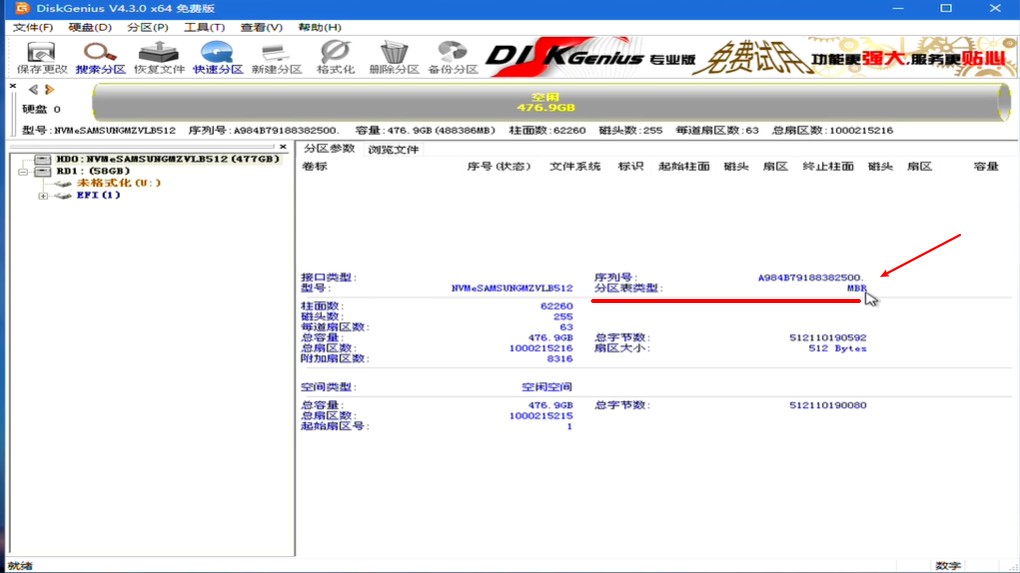Open the Disk (硬盘) menu
This screenshot has height=573, width=1020.
[90, 27]
